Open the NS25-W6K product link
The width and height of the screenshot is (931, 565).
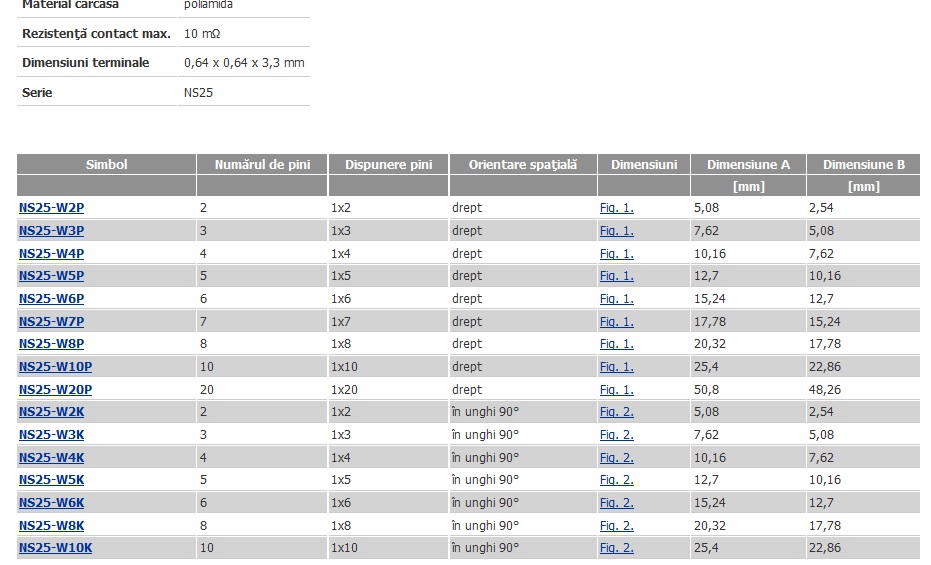coord(51,503)
